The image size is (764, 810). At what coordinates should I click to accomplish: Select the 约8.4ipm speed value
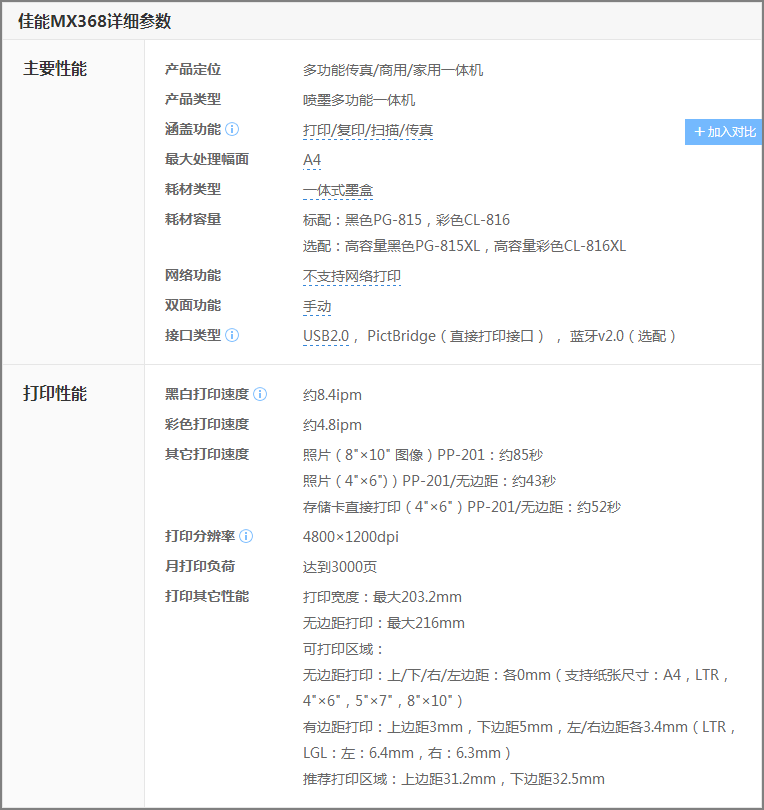(x=332, y=395)
